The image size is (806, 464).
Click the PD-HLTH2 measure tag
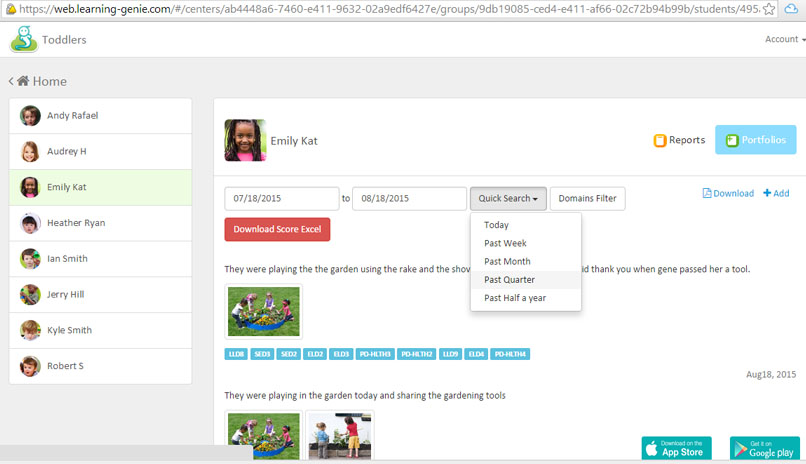(x=416, y=354)
